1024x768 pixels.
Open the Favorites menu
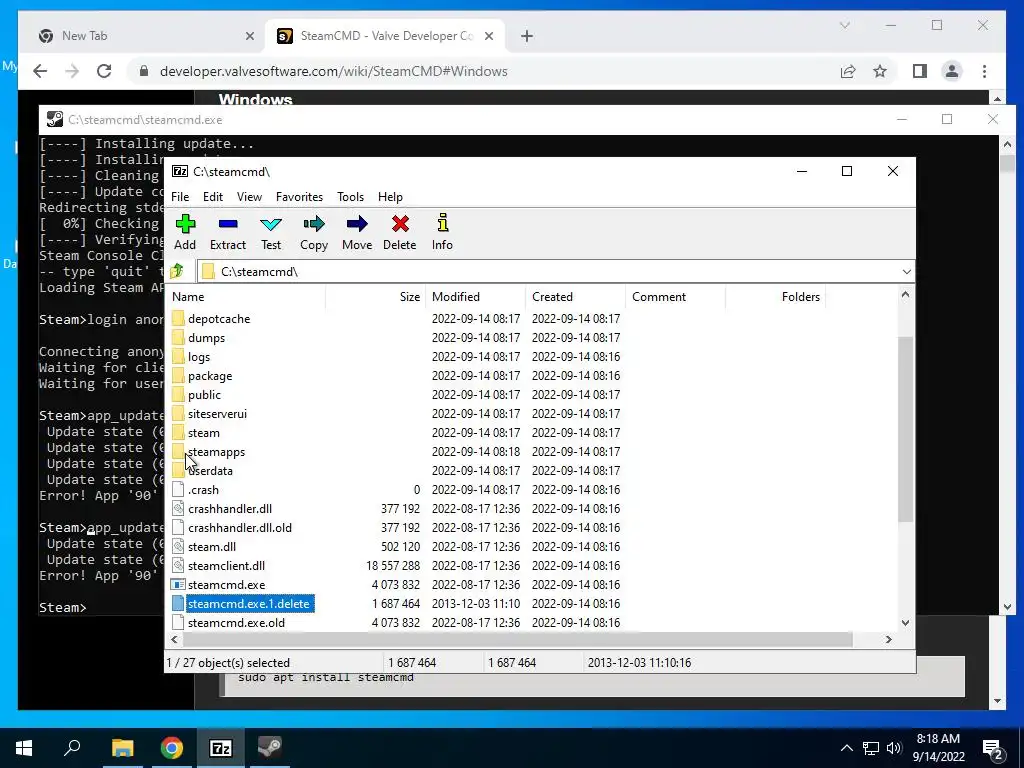[299, 197]
